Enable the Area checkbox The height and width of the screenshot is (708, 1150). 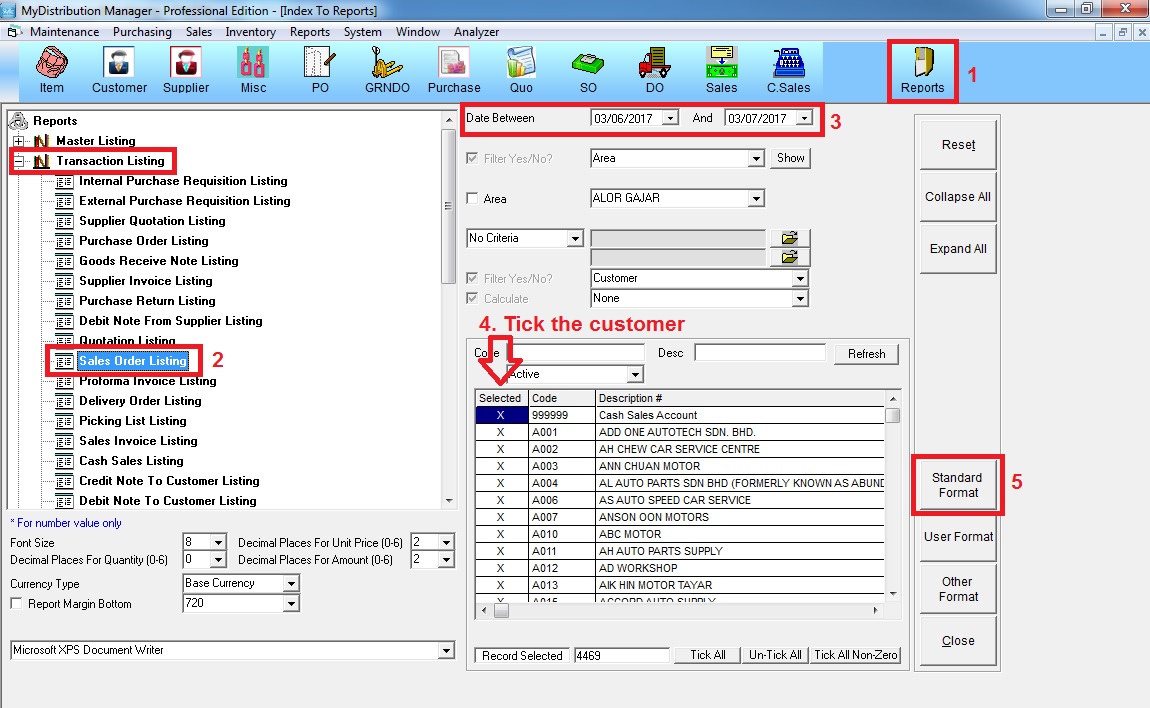coord(474,199)
